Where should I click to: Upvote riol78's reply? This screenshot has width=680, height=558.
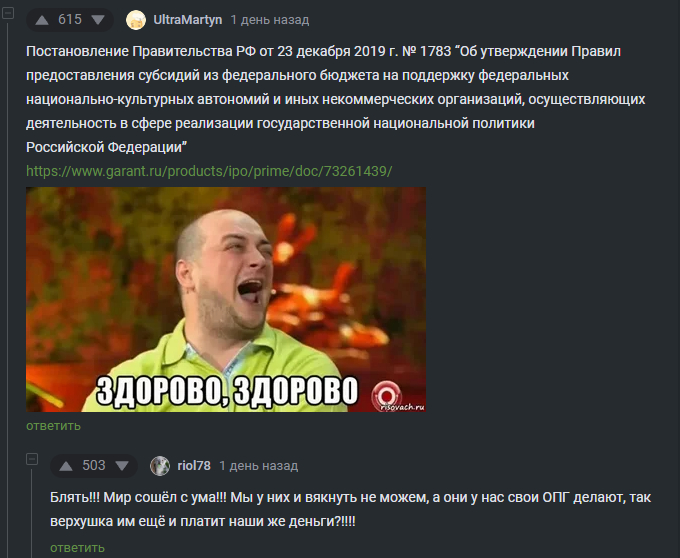click(x=66, y=466)
